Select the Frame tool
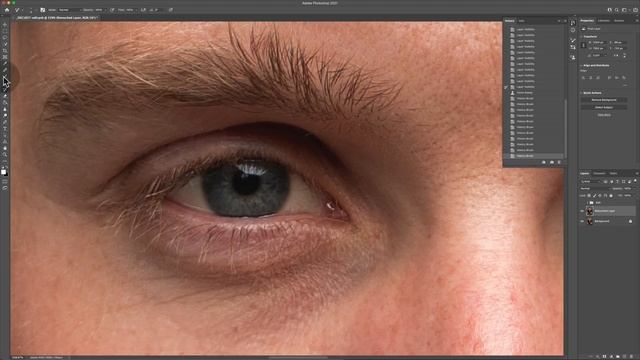The height and width of the screenshot is (360, 640). (5, 57)
